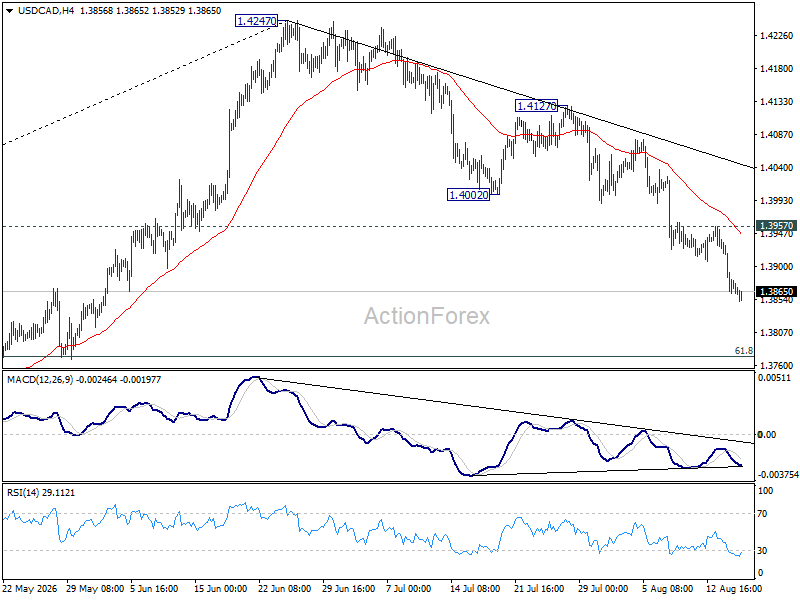The image size is (800, 600).
Task: Click the 1.41270 price label box
Action: click(x=536, y=106)
